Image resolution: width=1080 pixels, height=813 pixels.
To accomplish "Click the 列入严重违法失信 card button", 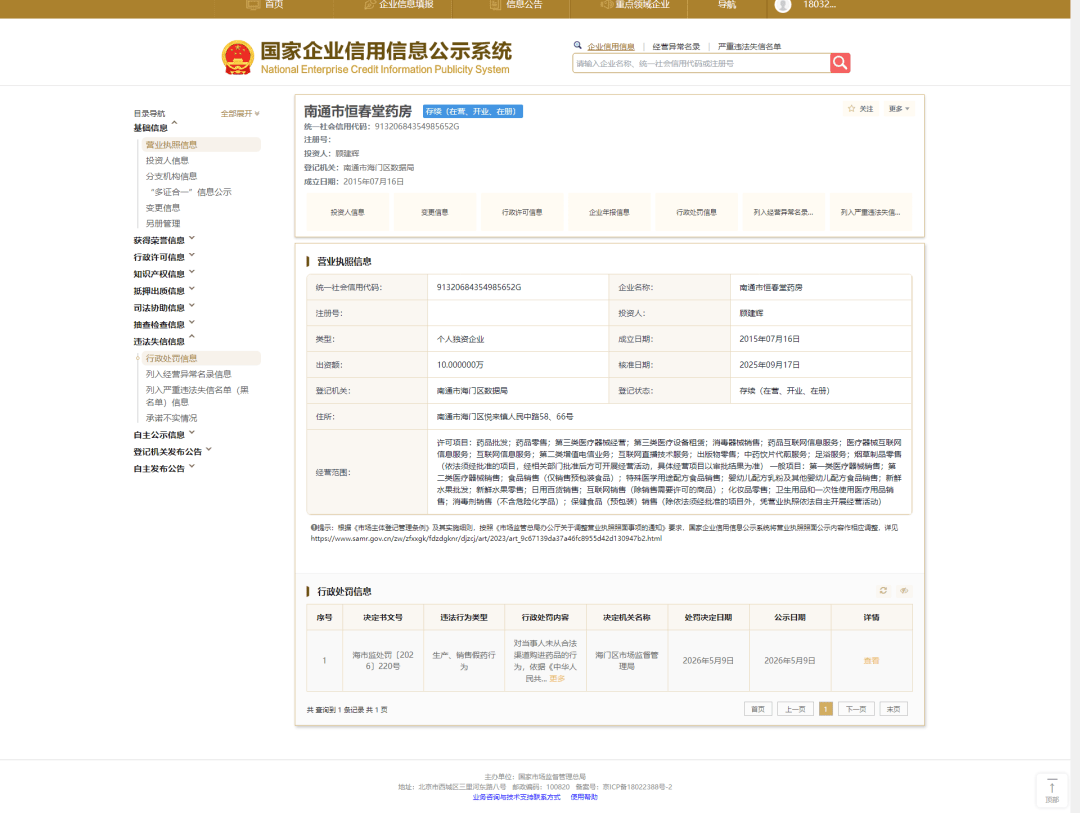I will click(871, 212).
